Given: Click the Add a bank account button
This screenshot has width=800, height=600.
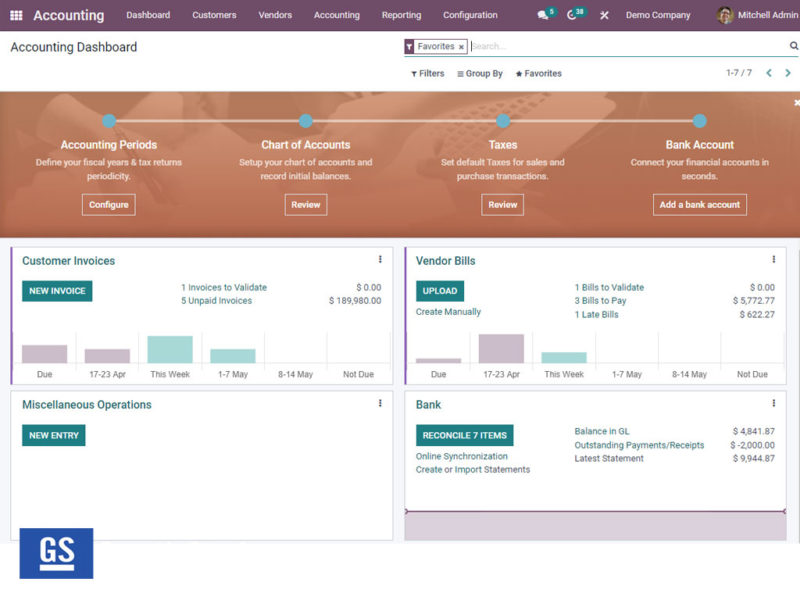Looking at the screenshot, I should [x=700, y=204].
